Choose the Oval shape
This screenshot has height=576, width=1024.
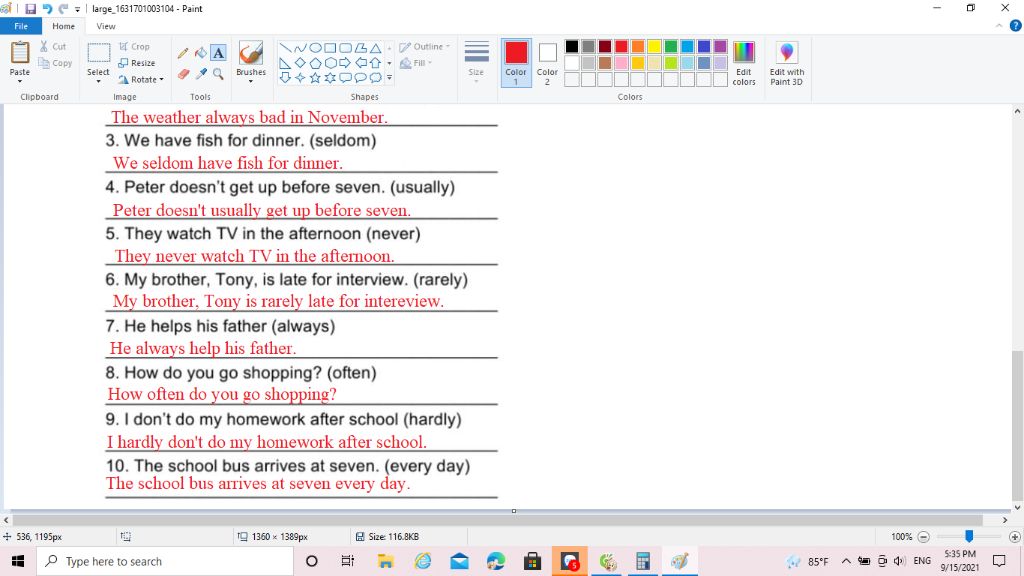pos(315,48)
